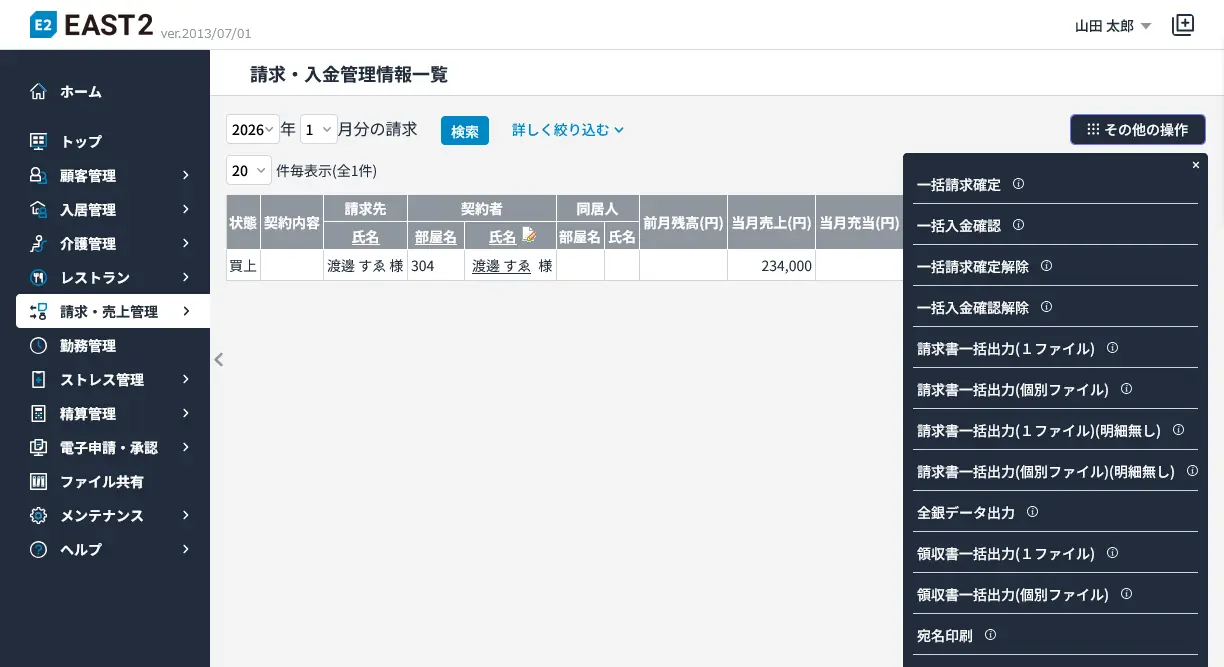Expand the 詳しく絞り込む filter options

pos(567,130)
